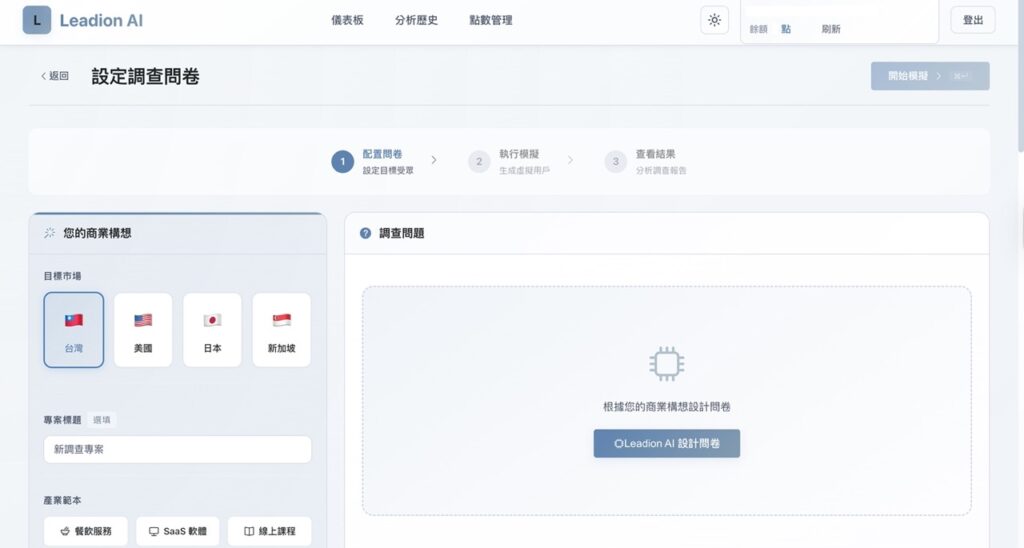Choose the 餐飲服務 industry template
Image resolution: width=1024 pixels, height=548 pixels.
pos(87,531)
